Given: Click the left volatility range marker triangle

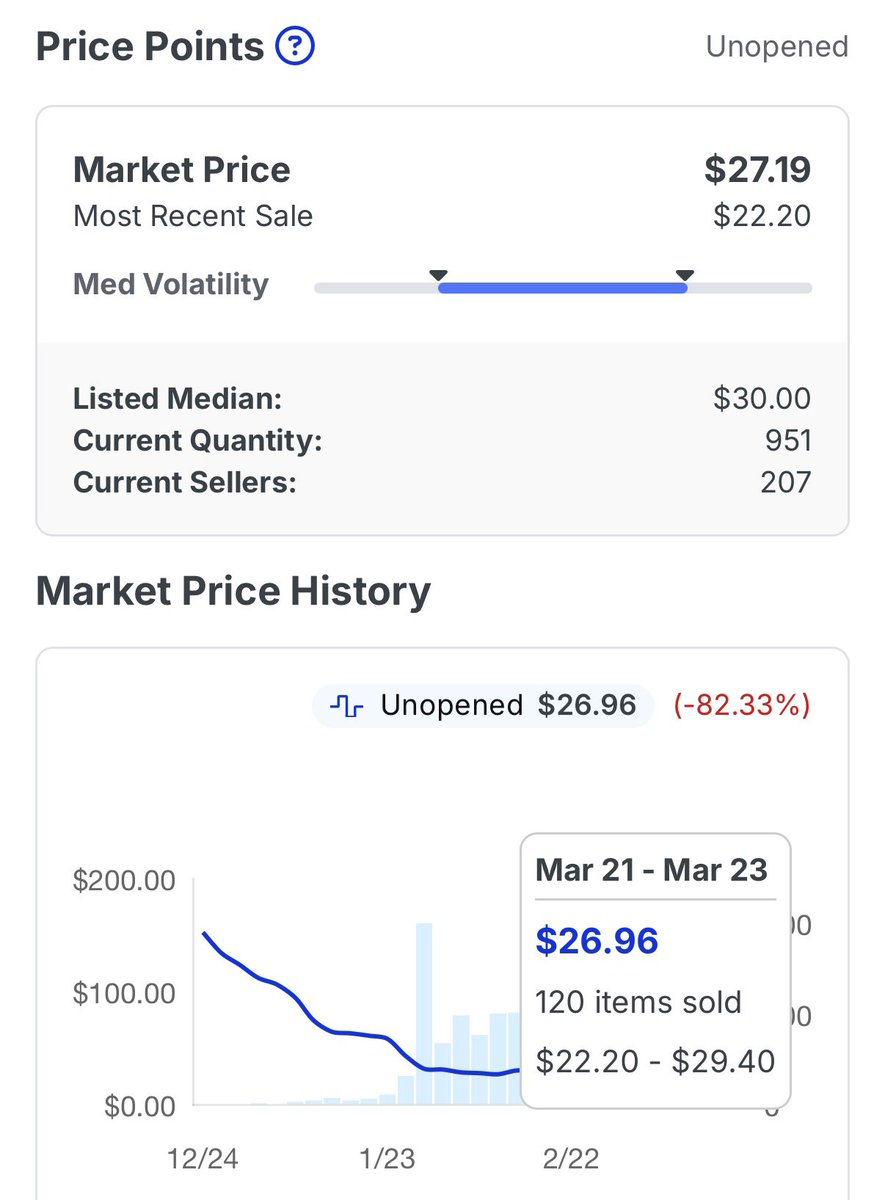Looking at the screenshot, I should coord(438,276).
